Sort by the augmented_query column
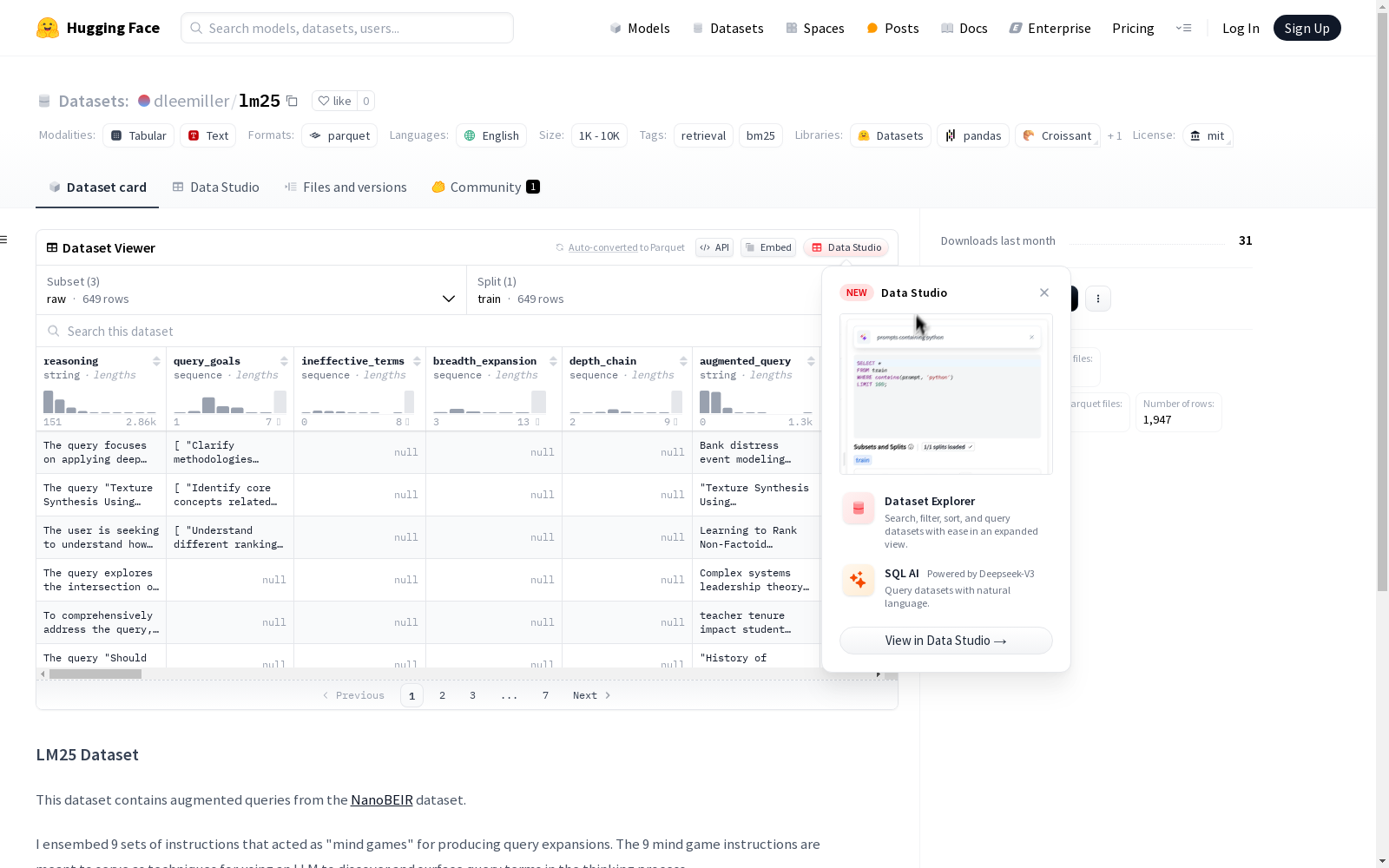This screenshot has height=868, width=1389. click(x=811, y=361)
